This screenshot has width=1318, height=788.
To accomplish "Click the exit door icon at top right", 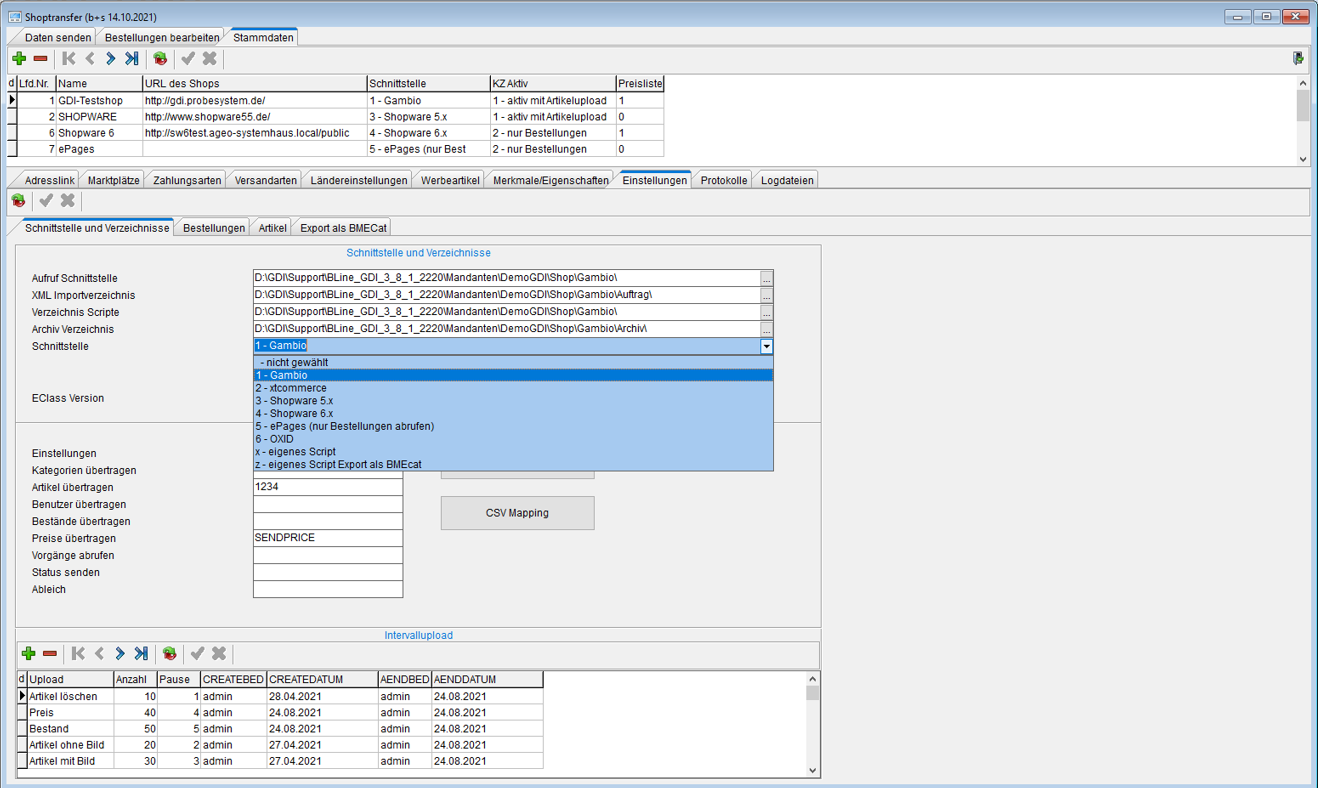I will (x=1298, y=59).
